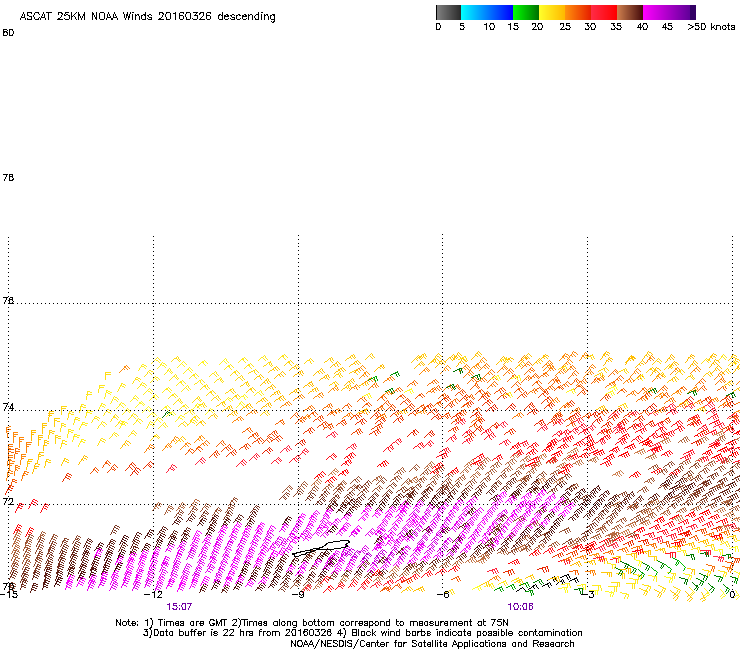The width and height of the screenshot is (740, 650).
Task: Click the gray 0-5 knots color segment
Action: [x=448, y=12]
